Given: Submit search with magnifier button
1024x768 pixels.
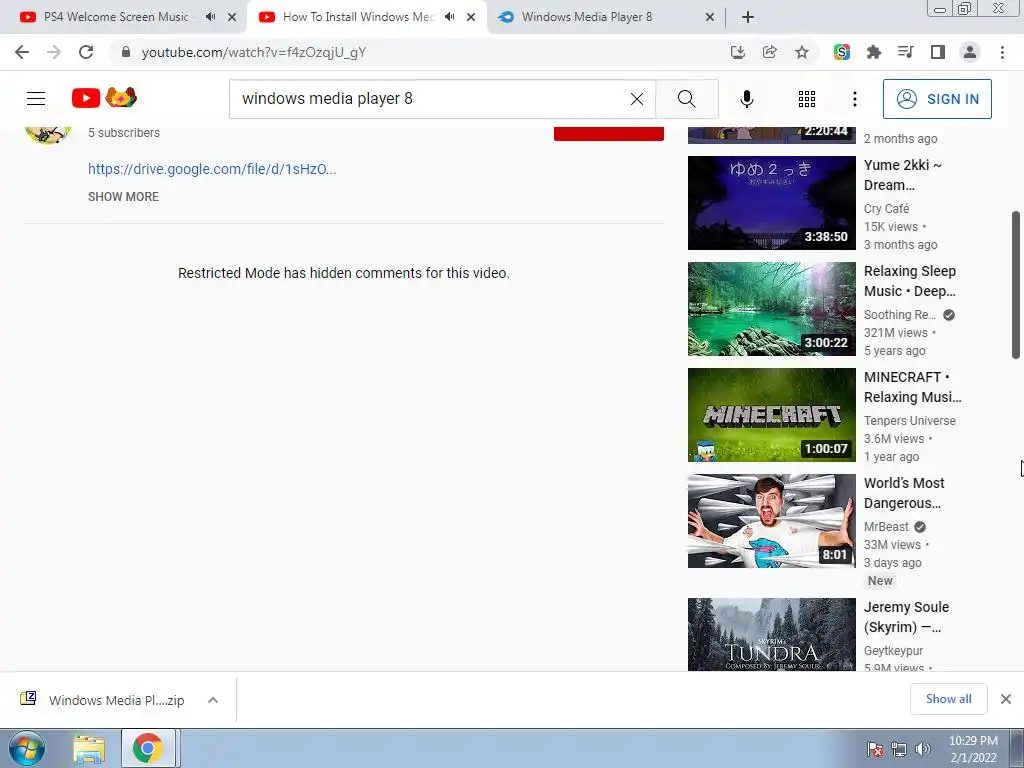Looking at the screenshot, I should pos(686,99).
